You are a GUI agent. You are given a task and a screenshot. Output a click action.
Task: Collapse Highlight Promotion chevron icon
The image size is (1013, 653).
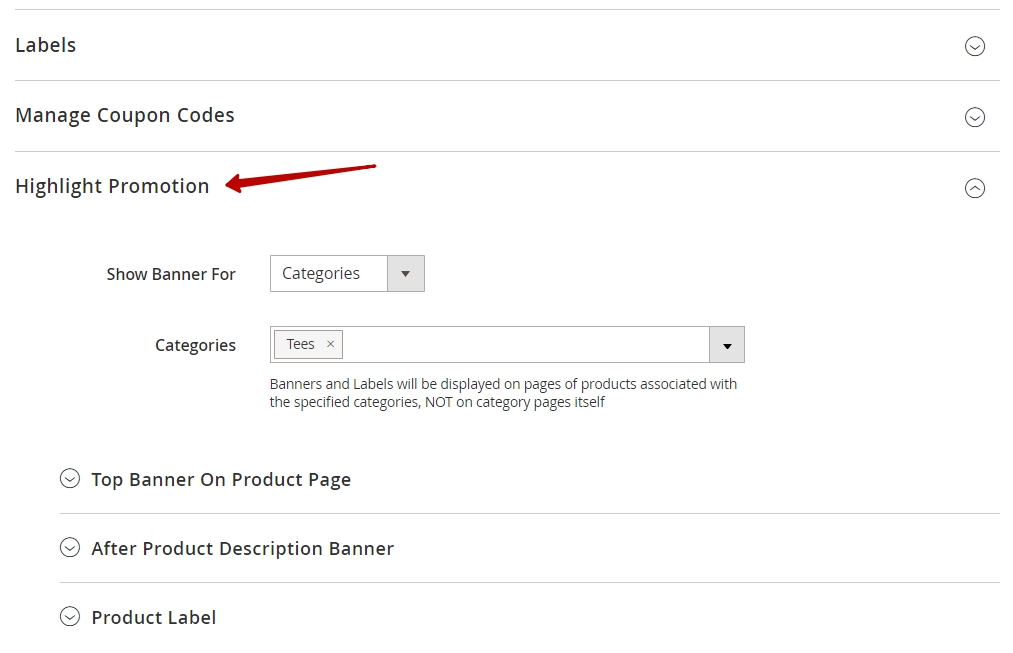pyautogui.click(x=974, y=188)
